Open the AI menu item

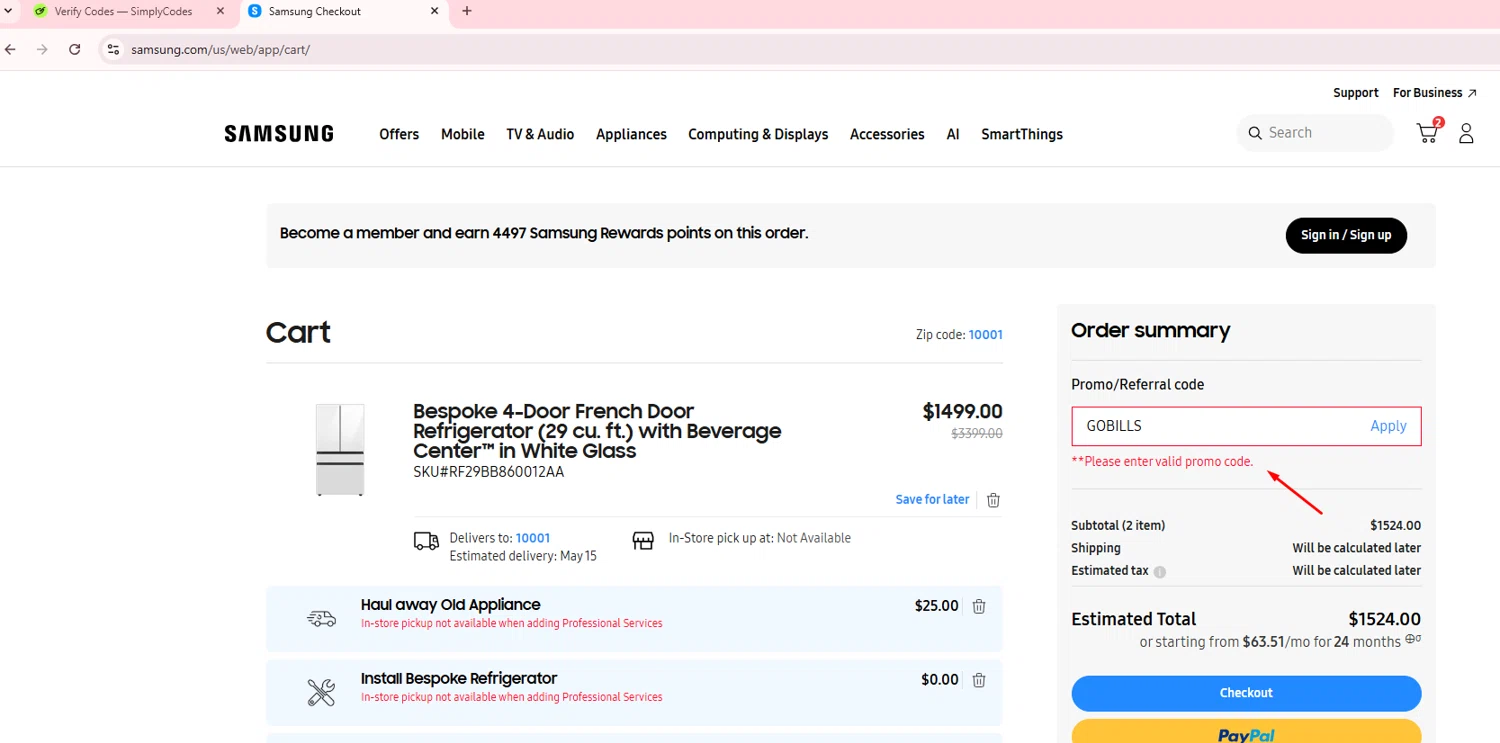(x=953, y=134)
